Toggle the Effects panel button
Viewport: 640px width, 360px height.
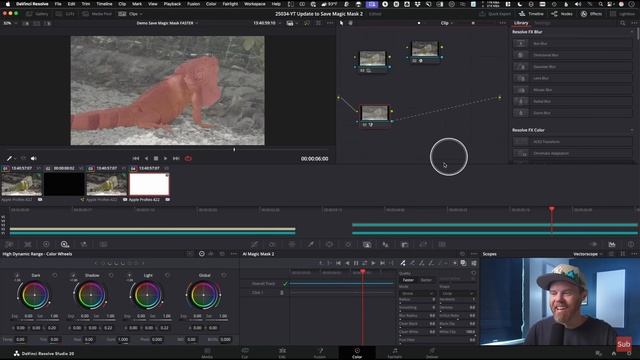coord(591,14)
